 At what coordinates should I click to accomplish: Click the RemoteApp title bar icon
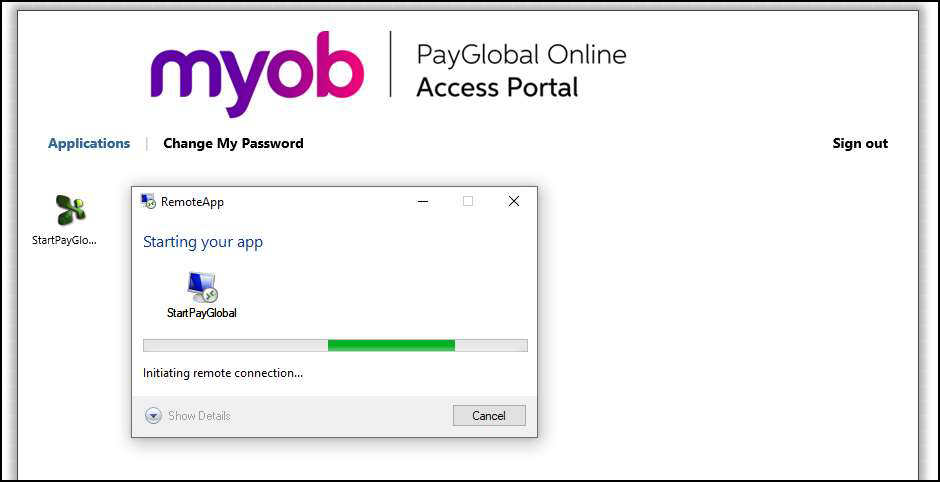coord(147,201)
